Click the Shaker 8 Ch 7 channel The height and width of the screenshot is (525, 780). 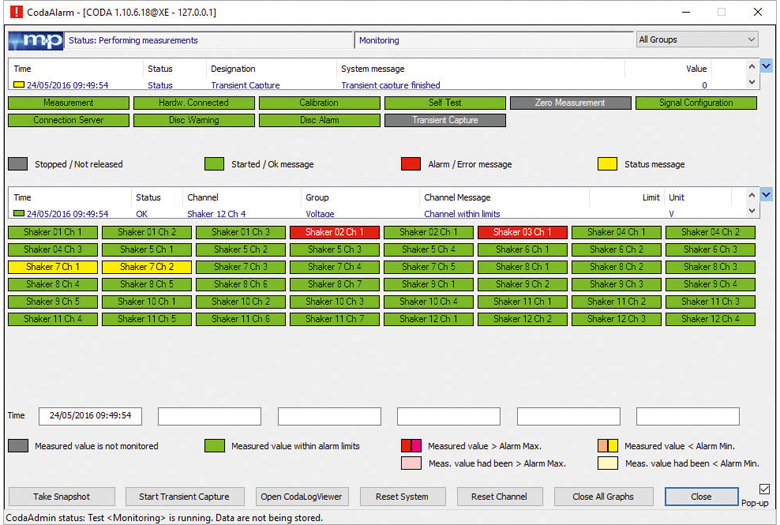pos(335,285)
